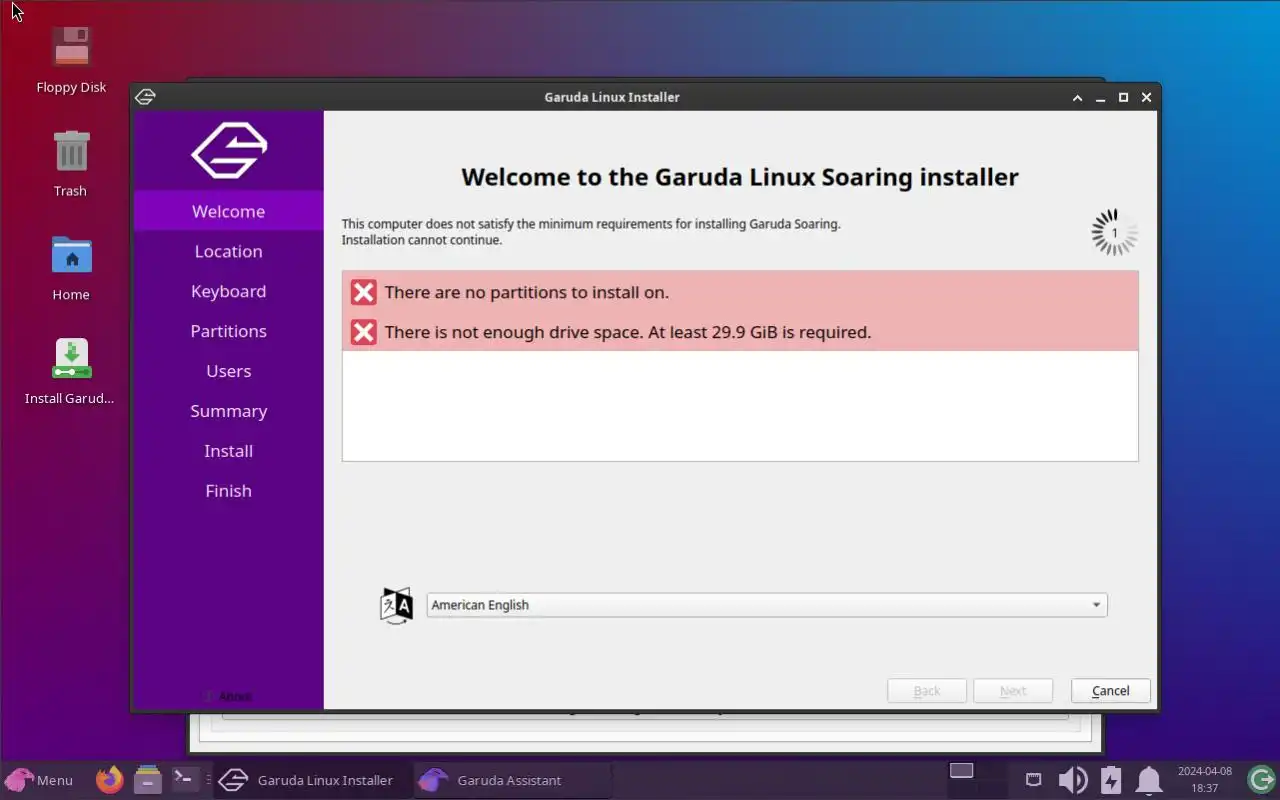Click the Cancel button
Image resolution: width=1280 pixels, height=800 pixels.
coord(1111,691)
